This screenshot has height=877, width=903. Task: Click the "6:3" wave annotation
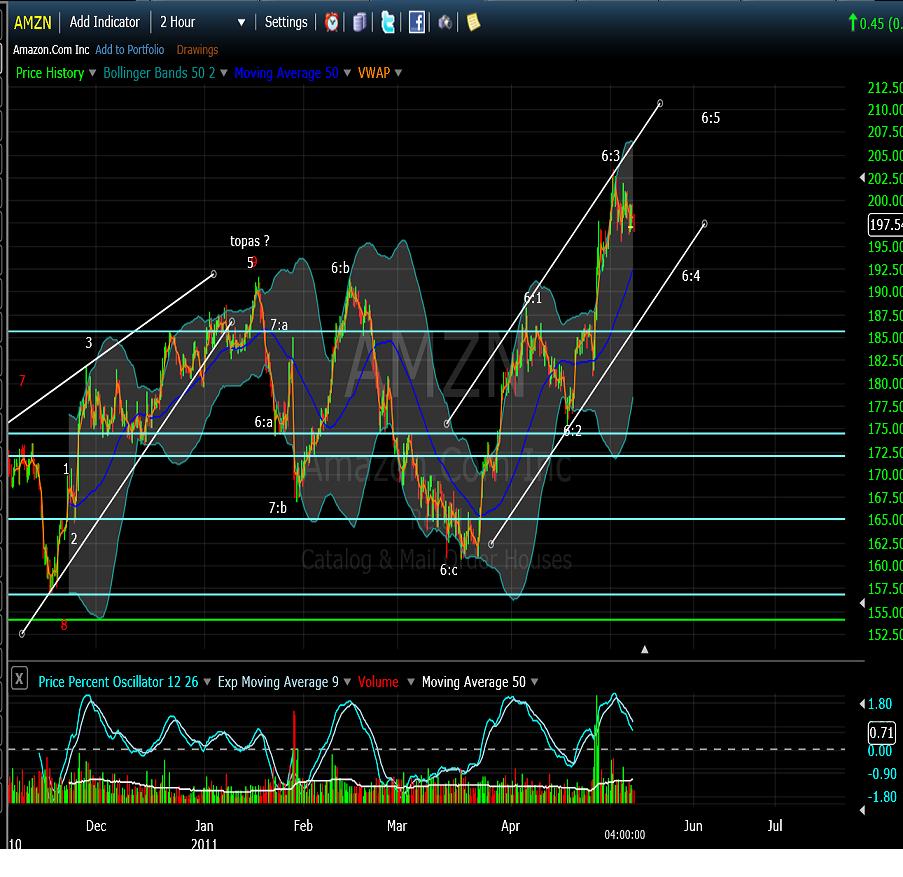(610, 155)
